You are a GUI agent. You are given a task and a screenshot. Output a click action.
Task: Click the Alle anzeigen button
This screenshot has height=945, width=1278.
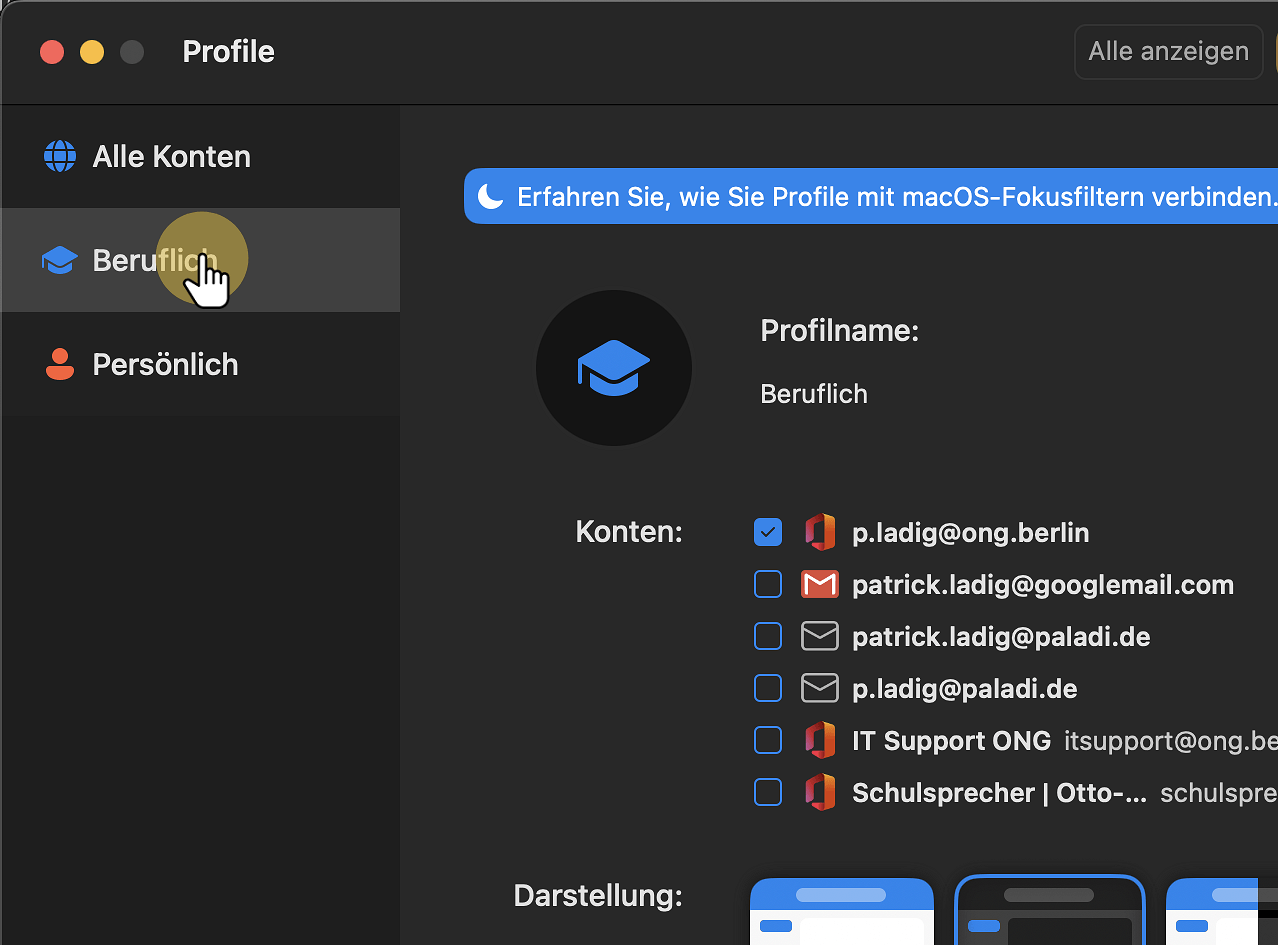tap(1167, 51)
